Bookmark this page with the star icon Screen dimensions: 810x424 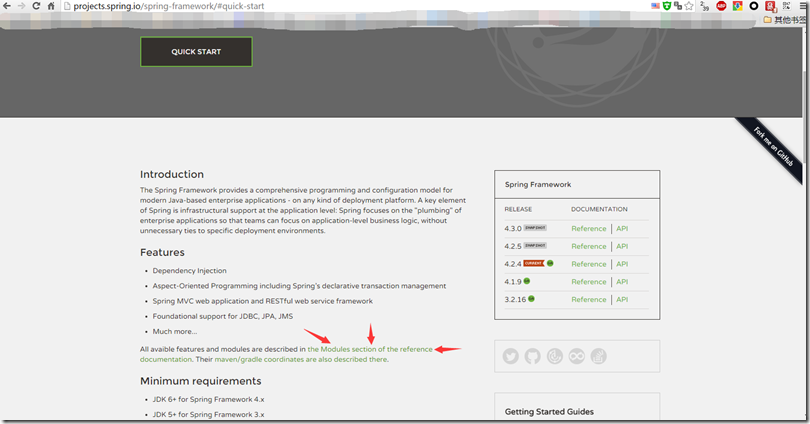(x=689, y=6)
